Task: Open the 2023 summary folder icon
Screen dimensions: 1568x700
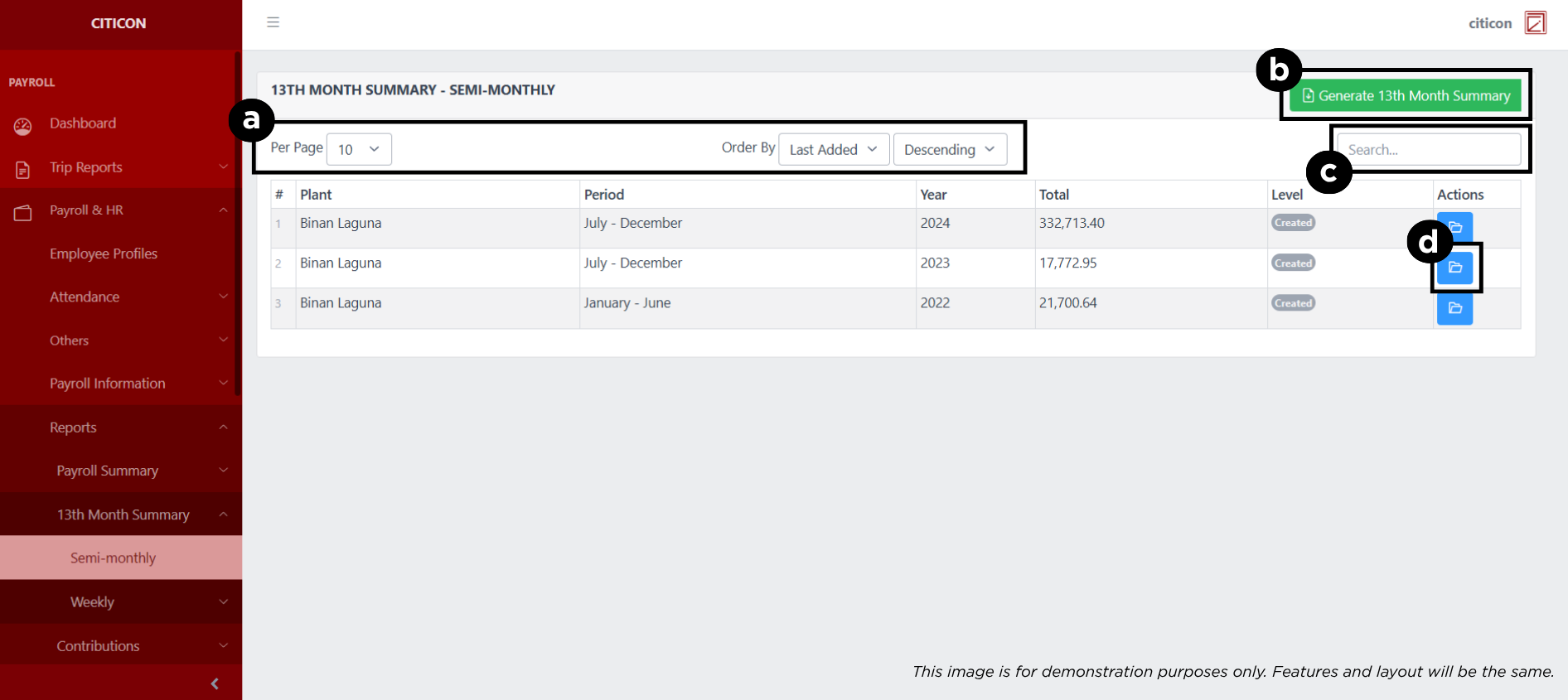Action: 1454,268
